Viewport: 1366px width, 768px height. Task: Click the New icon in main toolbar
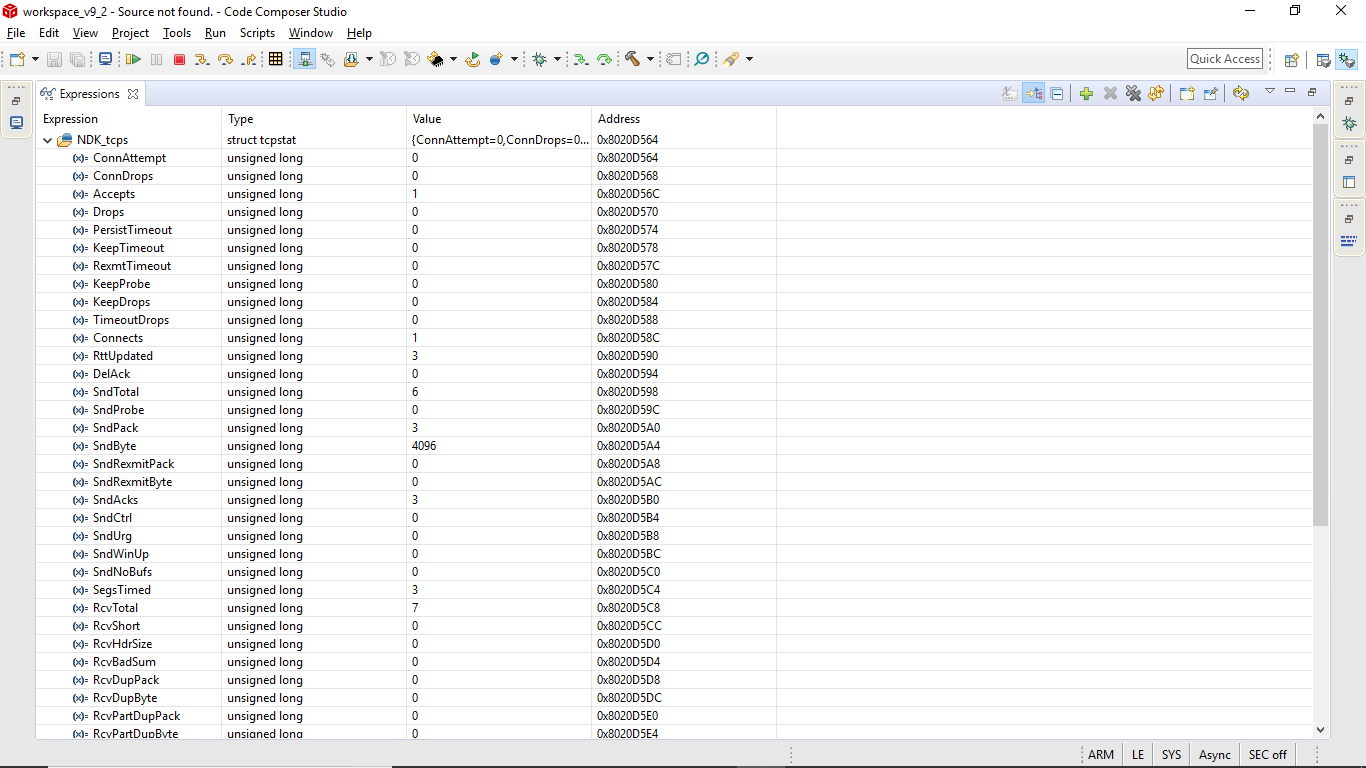(x=16, y=59)
